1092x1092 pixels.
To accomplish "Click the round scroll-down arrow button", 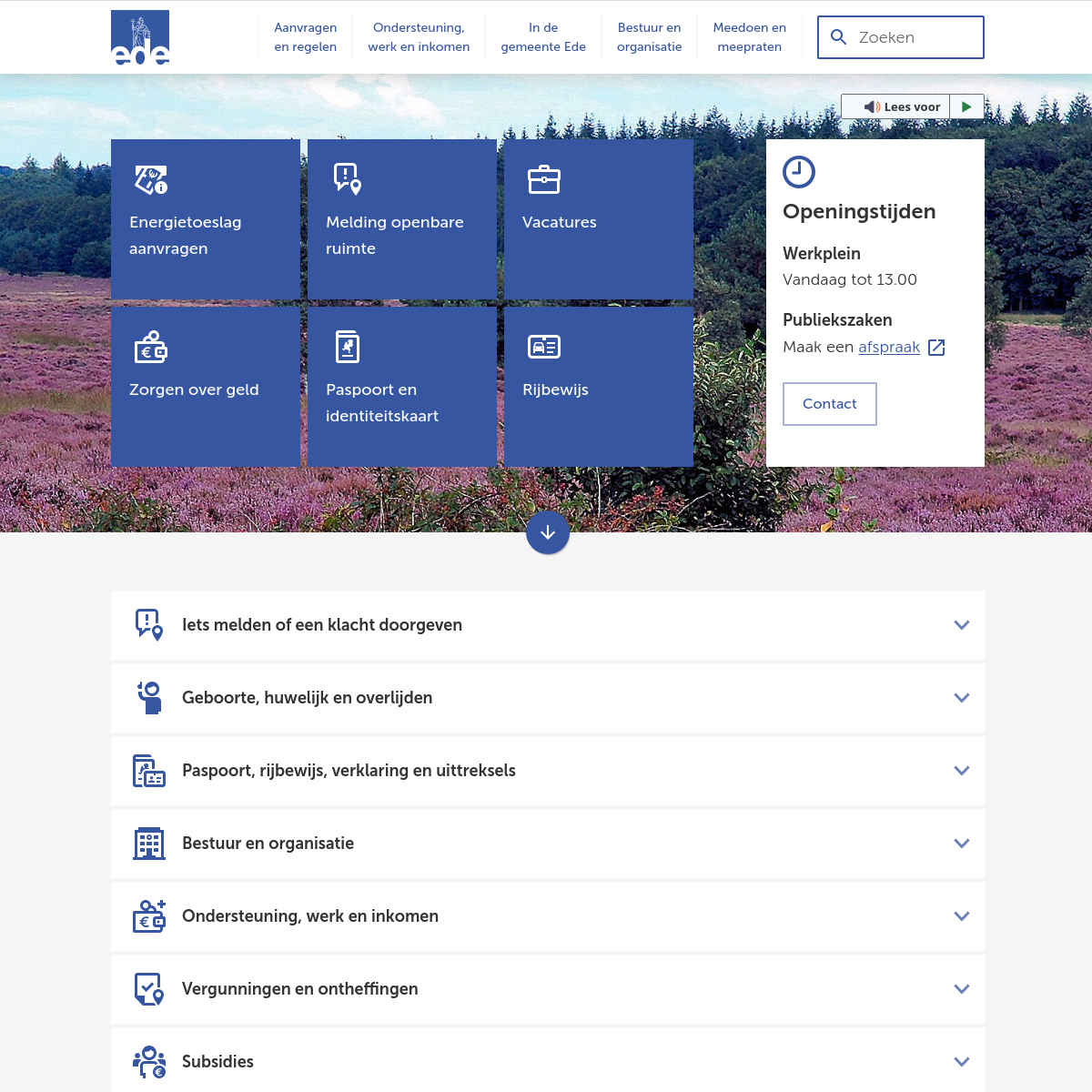I will (548, 532).
